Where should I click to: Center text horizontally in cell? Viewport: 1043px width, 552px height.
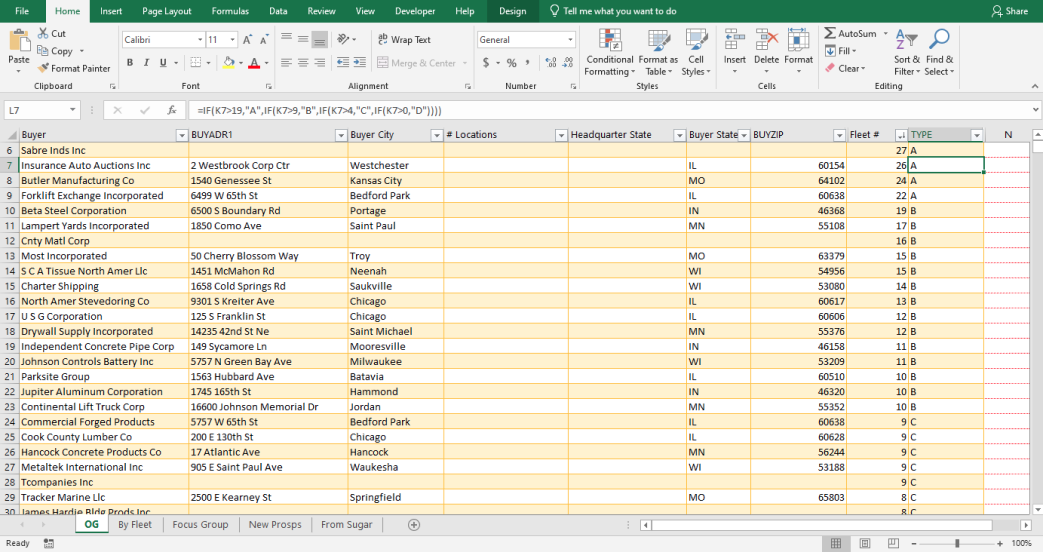click(x=303, y=63)
